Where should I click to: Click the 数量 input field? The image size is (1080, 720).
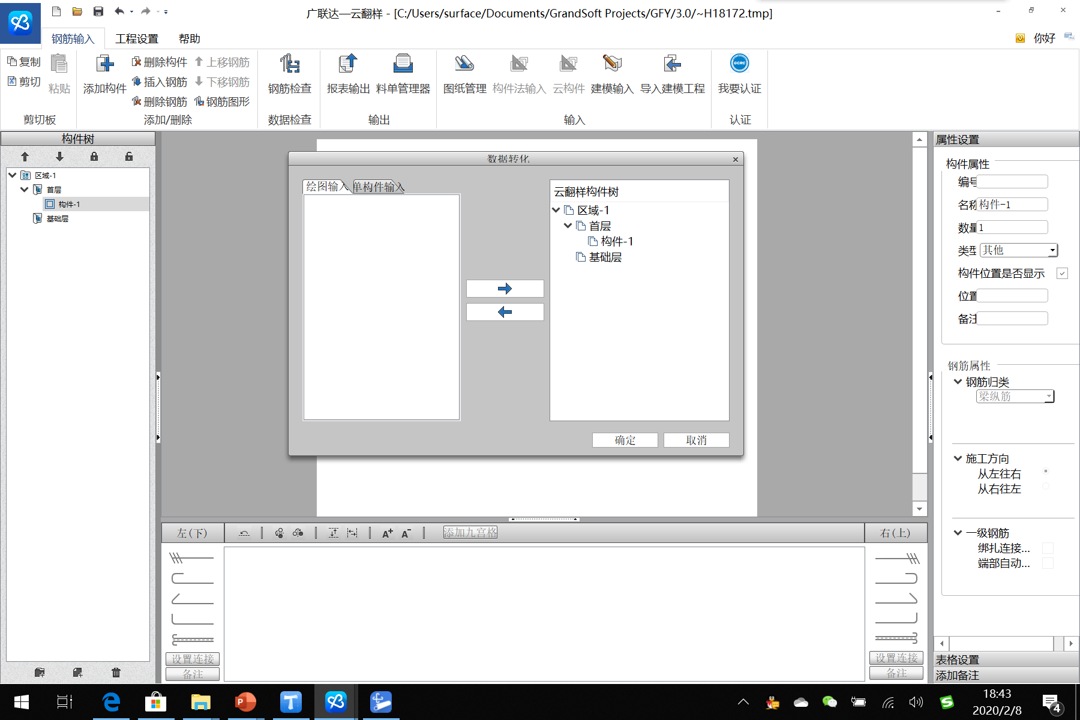tap(1012, 227)
